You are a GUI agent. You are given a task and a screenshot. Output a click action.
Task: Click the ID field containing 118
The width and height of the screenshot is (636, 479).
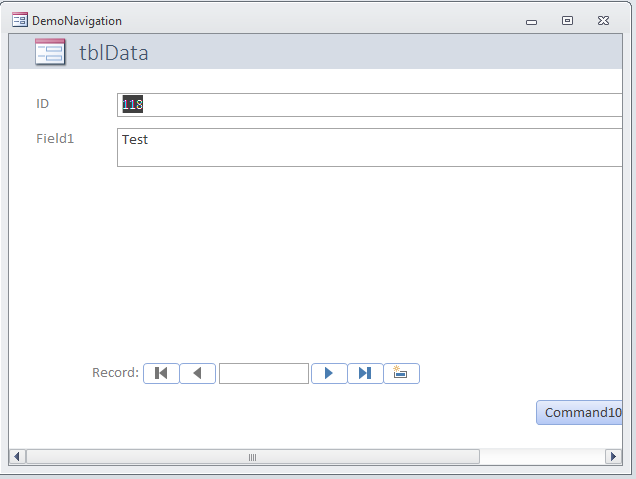[x=370, y=104]
